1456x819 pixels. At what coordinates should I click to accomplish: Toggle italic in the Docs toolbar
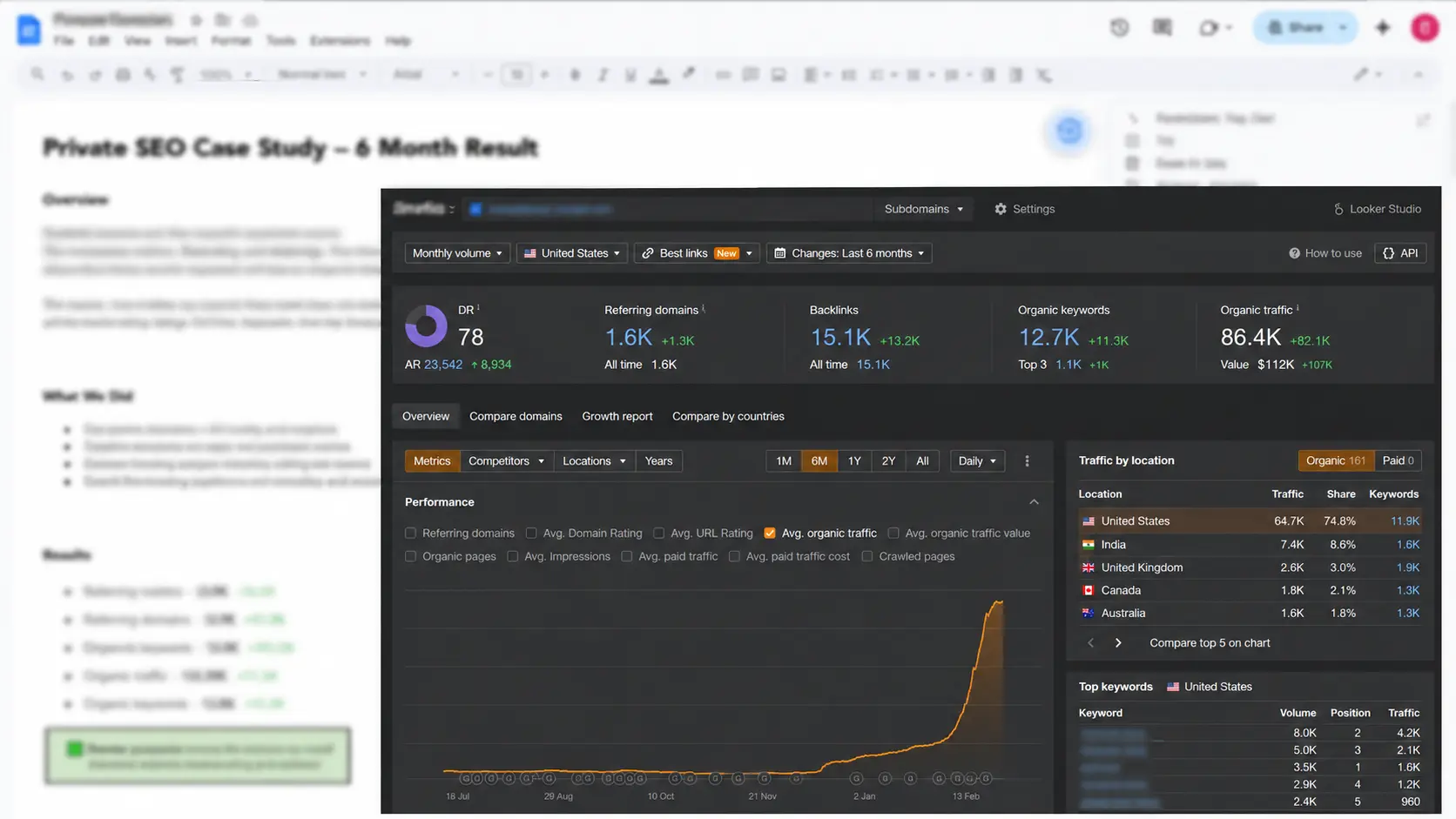(603, 75)
